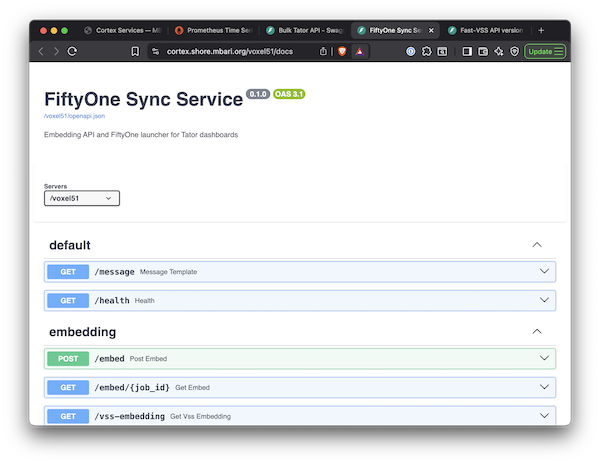Go back with the browser back arrow
The image size is (600, 464).
[41, 51]
